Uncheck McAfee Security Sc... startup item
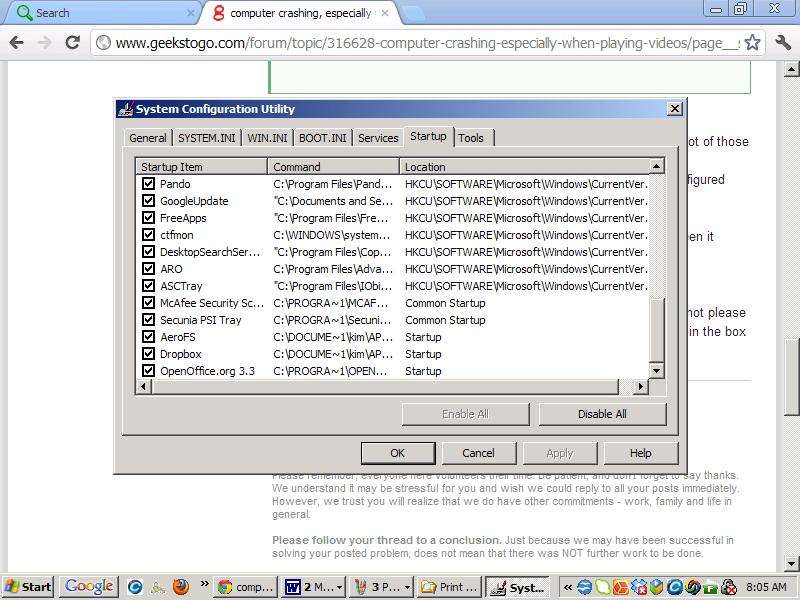This screenshot has width=800, height=600. 148,303
